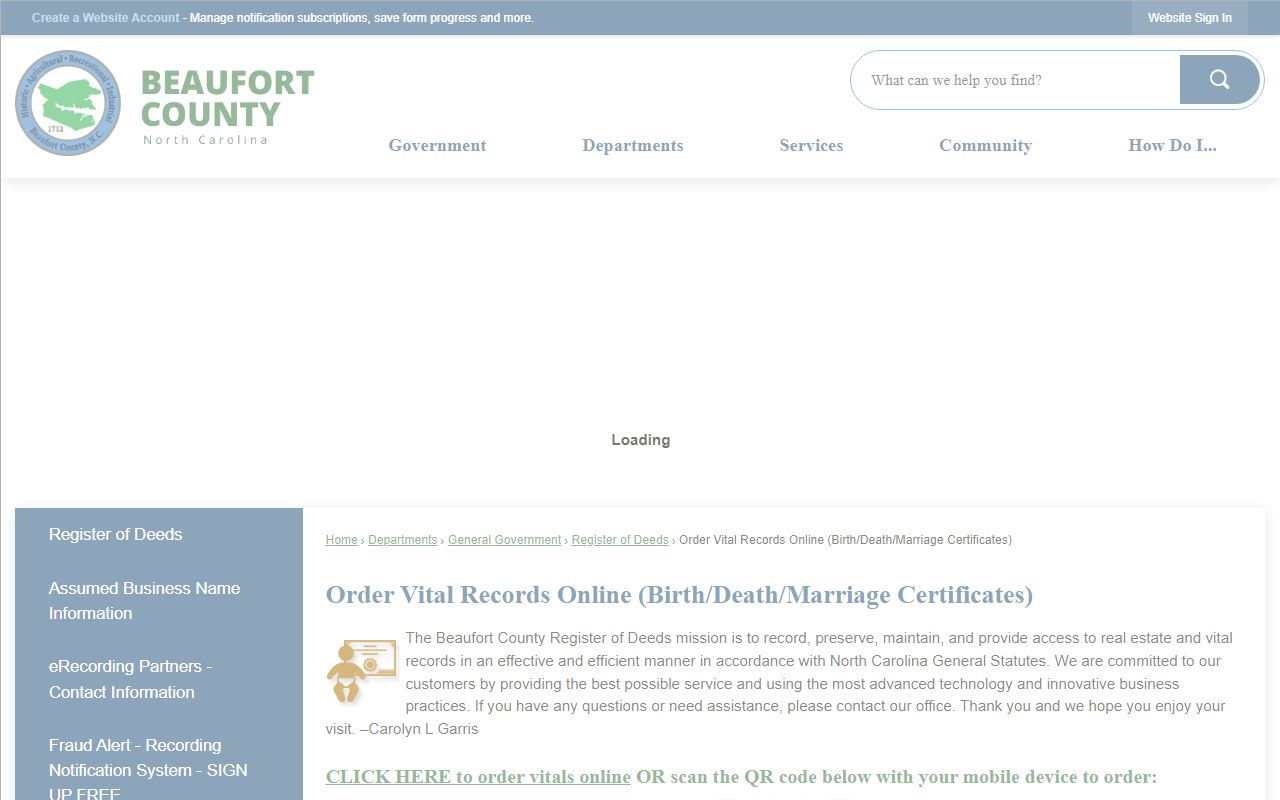Click Create a Website Account link
The image size is (1280, 800).
(106, 18)
